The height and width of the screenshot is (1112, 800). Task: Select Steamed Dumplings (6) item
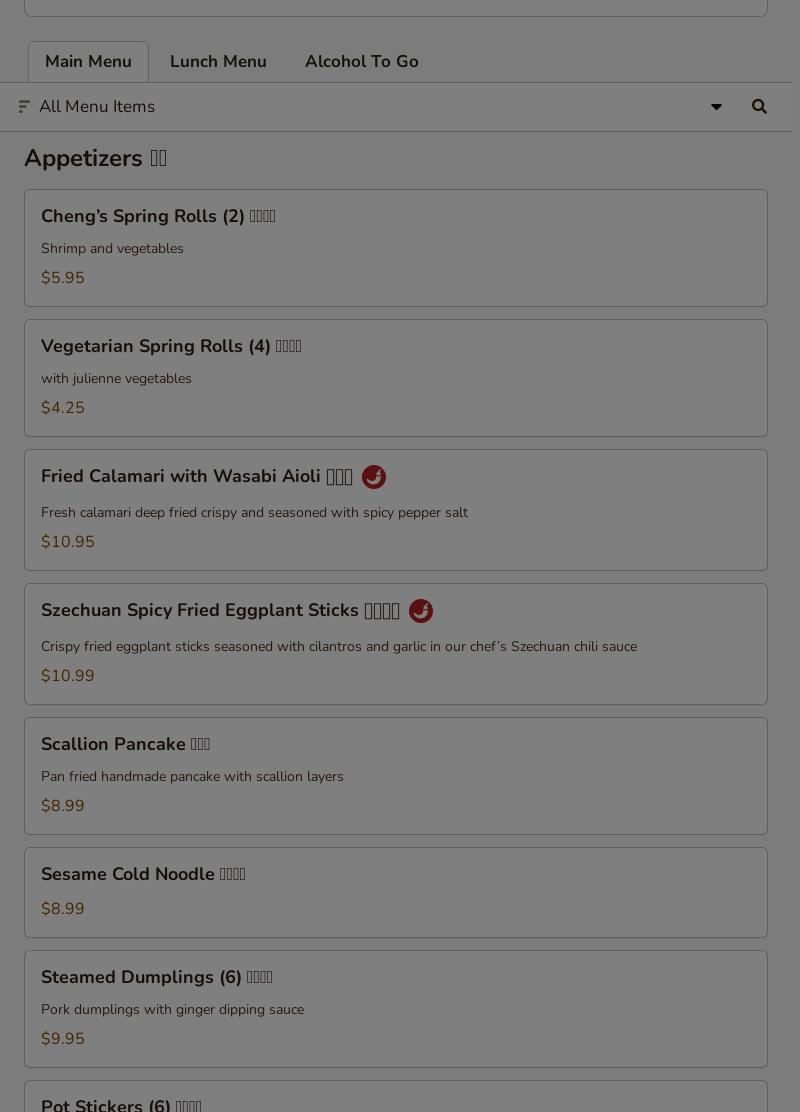pyautogui.click(x=396, y=1009)
